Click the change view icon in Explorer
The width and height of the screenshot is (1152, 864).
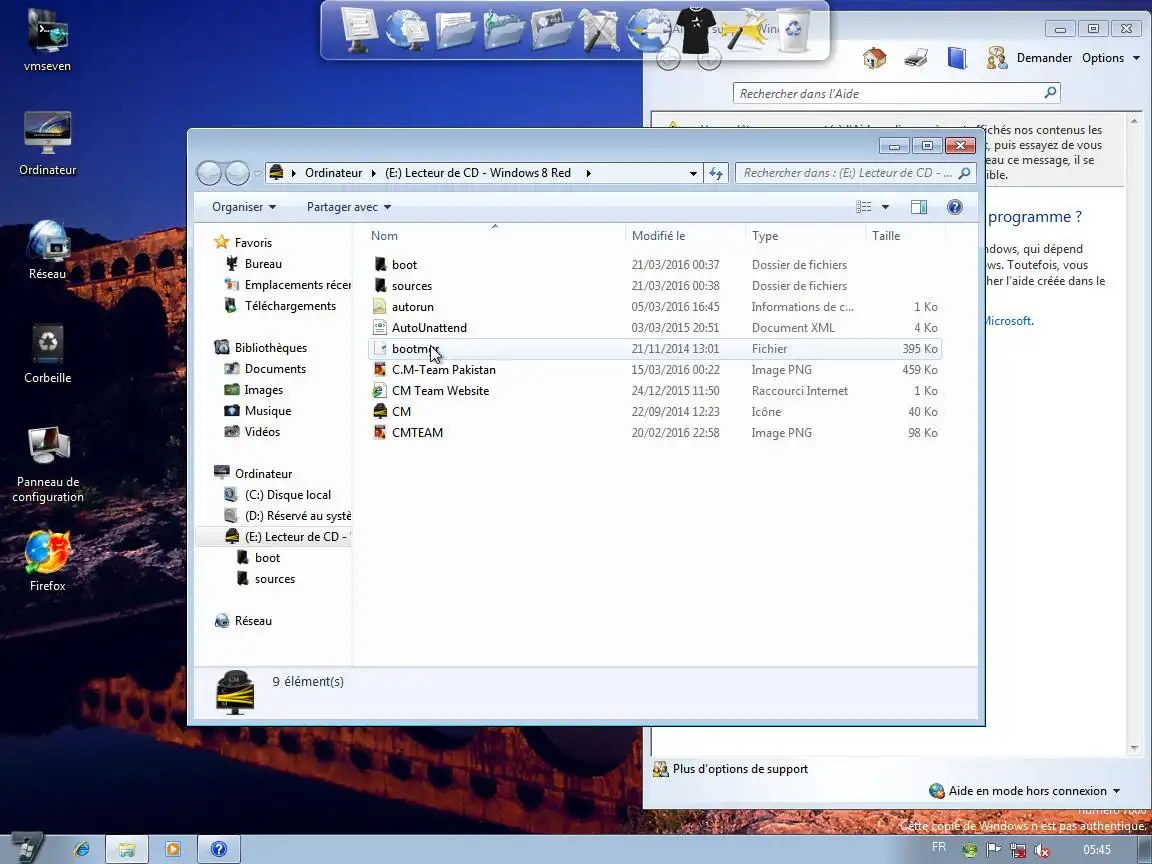click(x=864, y=207)
